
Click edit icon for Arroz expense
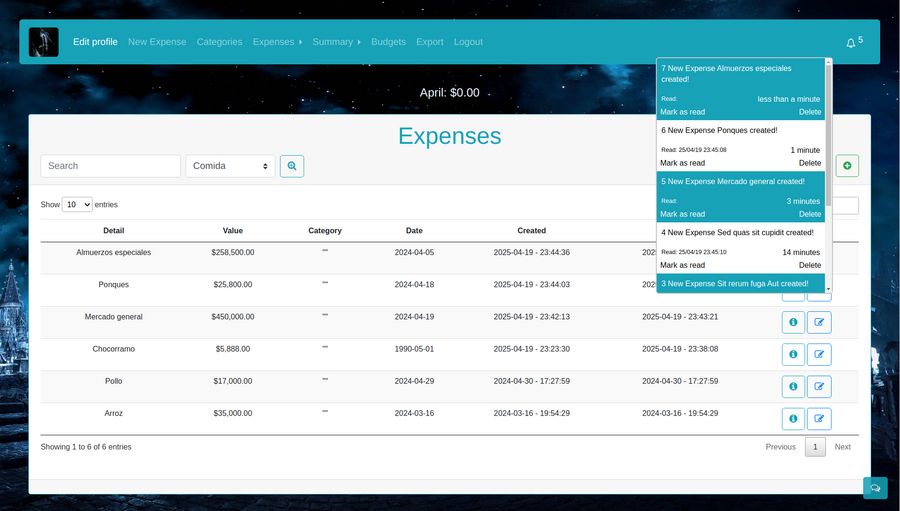coord(819,419)
